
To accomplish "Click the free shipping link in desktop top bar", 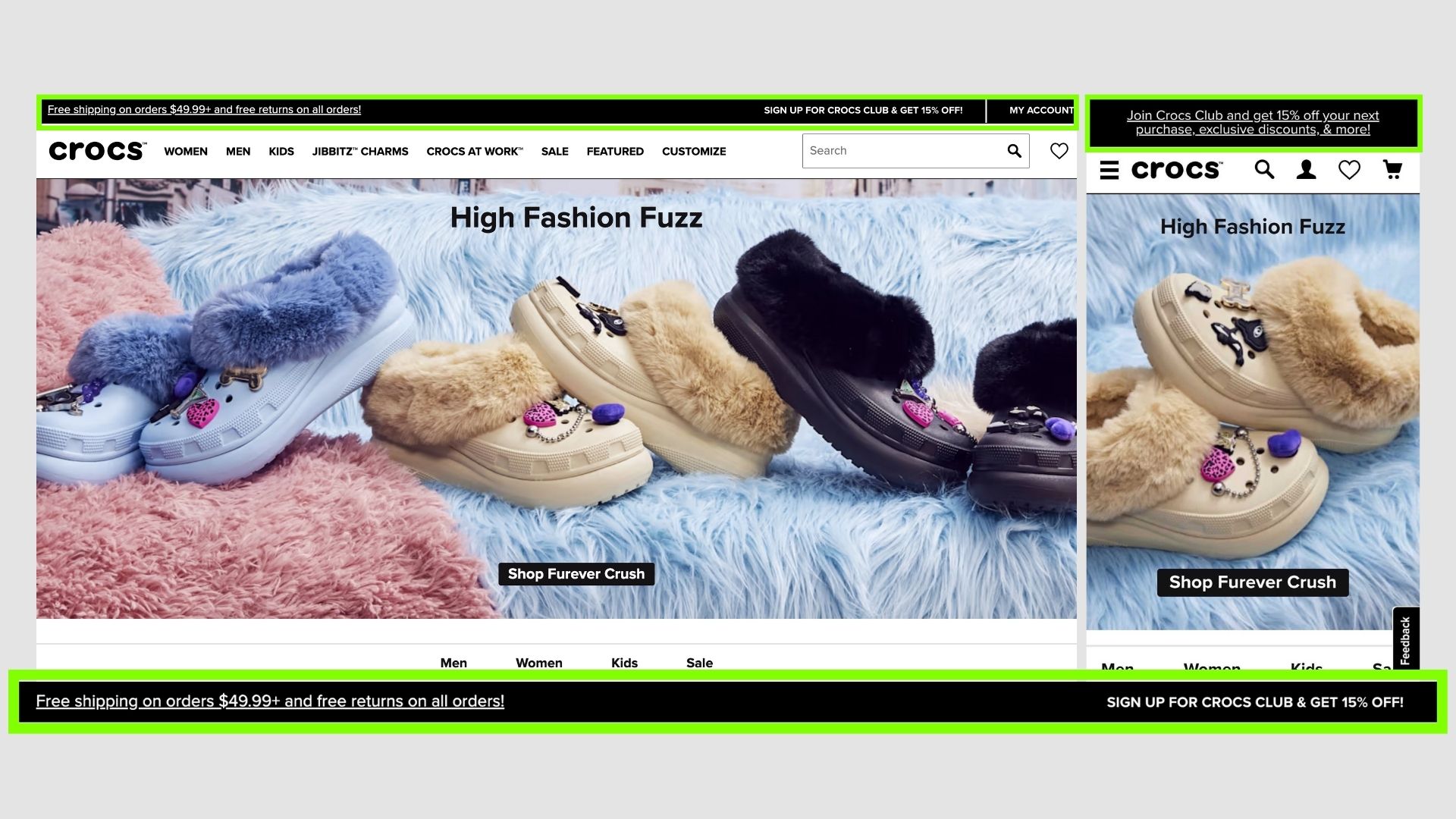I will tap(204, 109).
